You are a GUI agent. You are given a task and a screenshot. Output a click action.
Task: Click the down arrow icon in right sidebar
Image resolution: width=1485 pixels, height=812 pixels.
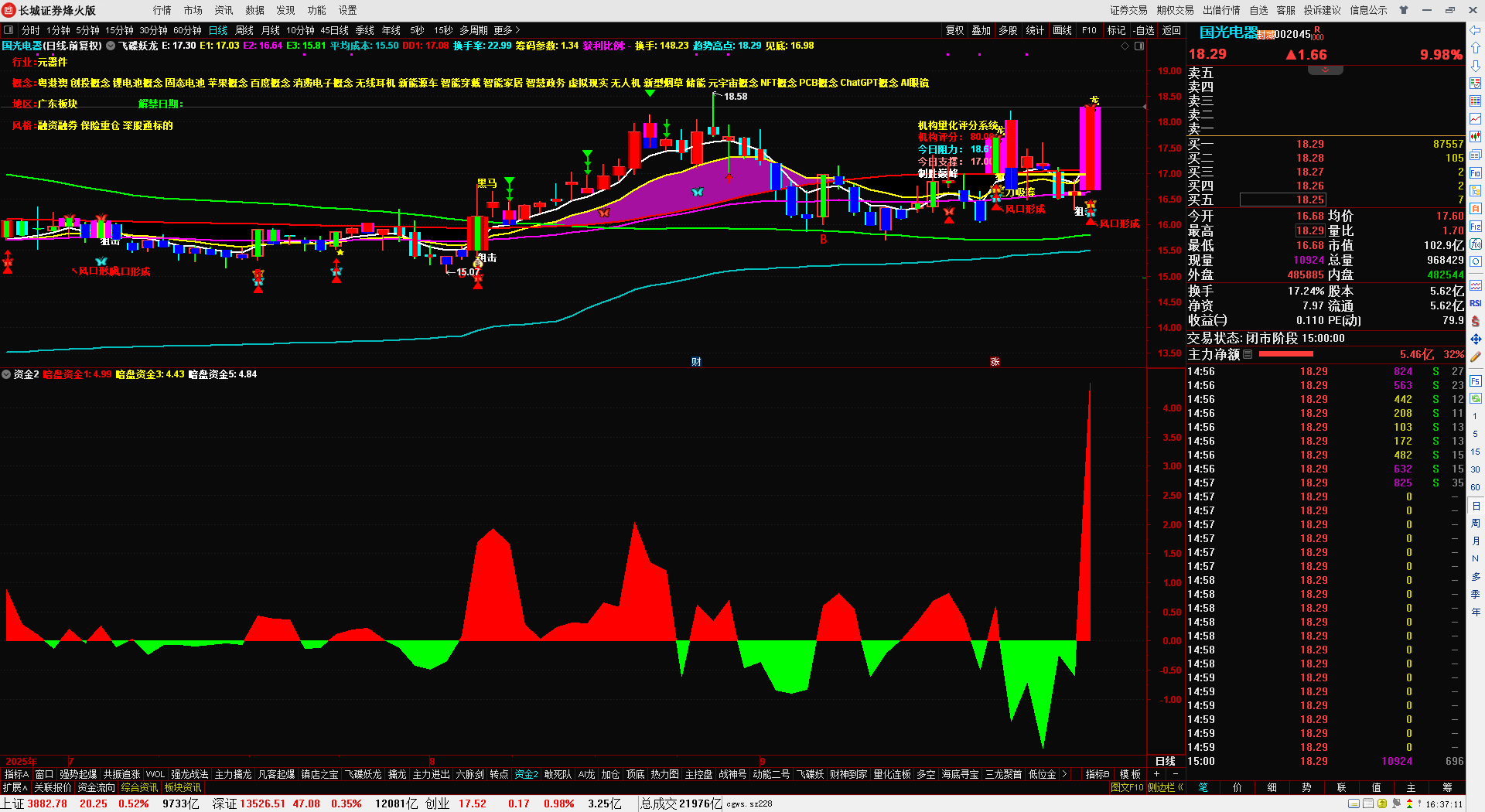click(x=1476, y=65)
